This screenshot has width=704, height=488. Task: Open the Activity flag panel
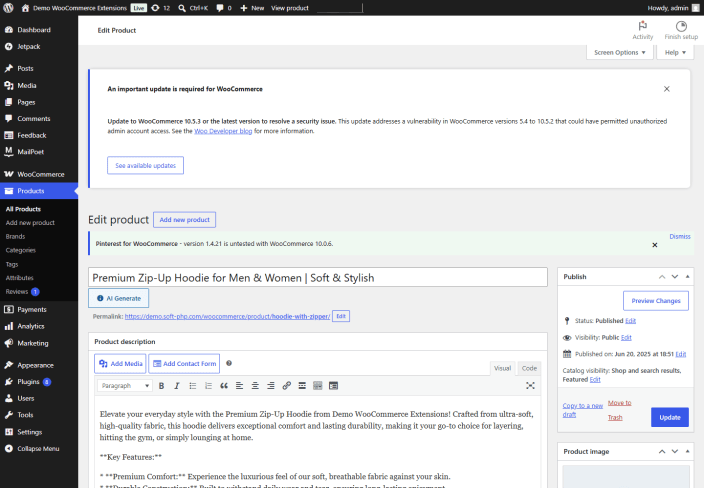pyautogui.click(x=642, y=31)
